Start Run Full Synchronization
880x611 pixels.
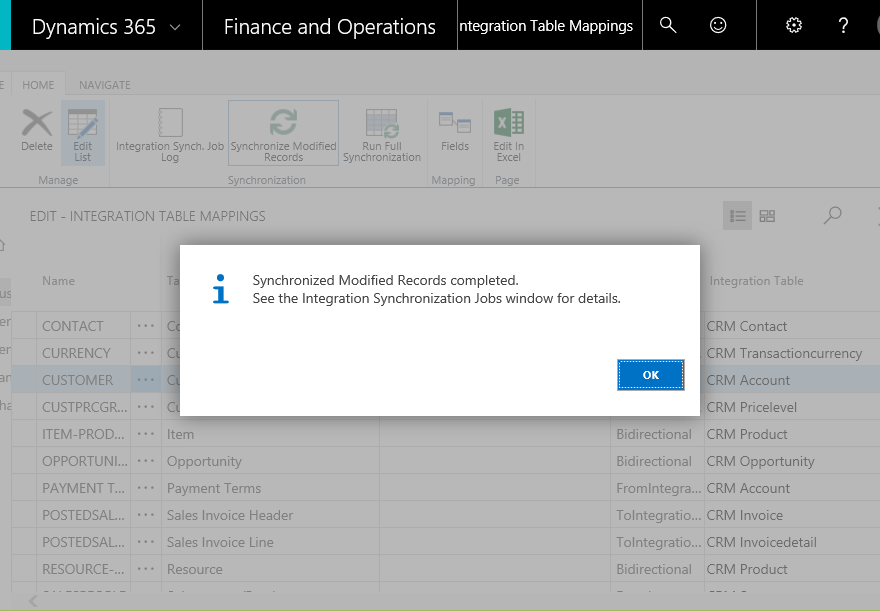point(382,135)
